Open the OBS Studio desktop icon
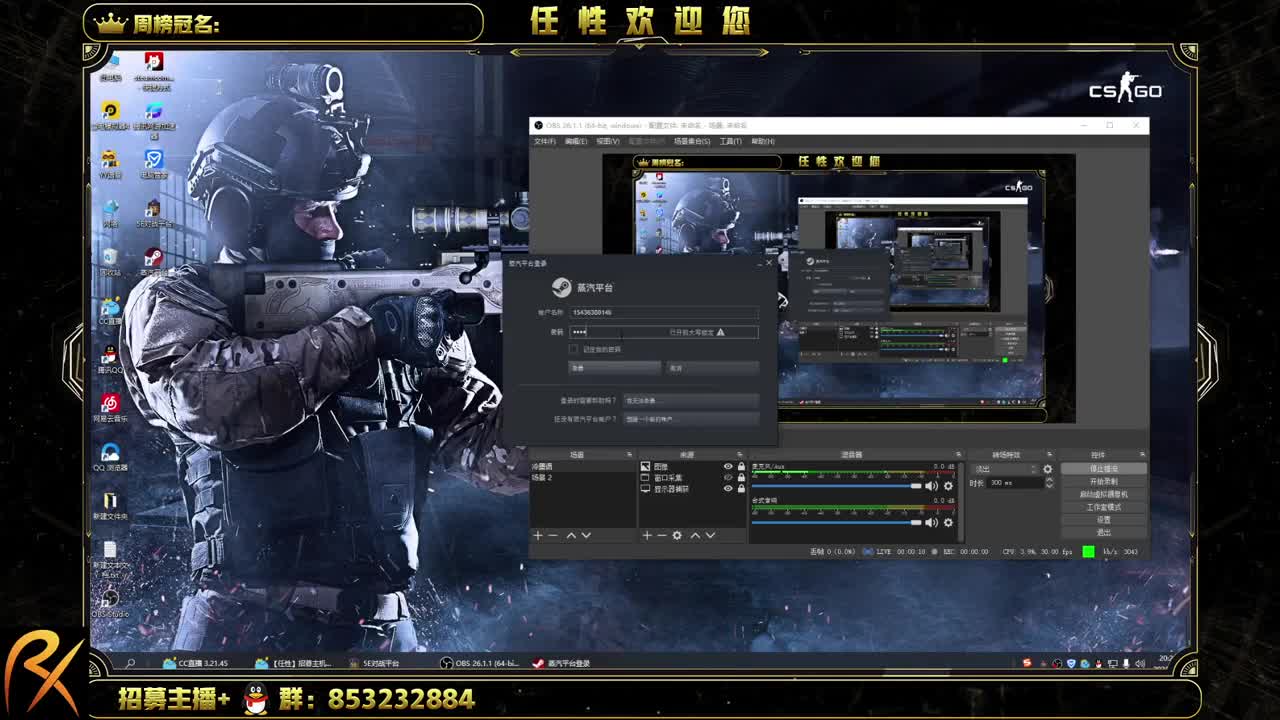 110,603
